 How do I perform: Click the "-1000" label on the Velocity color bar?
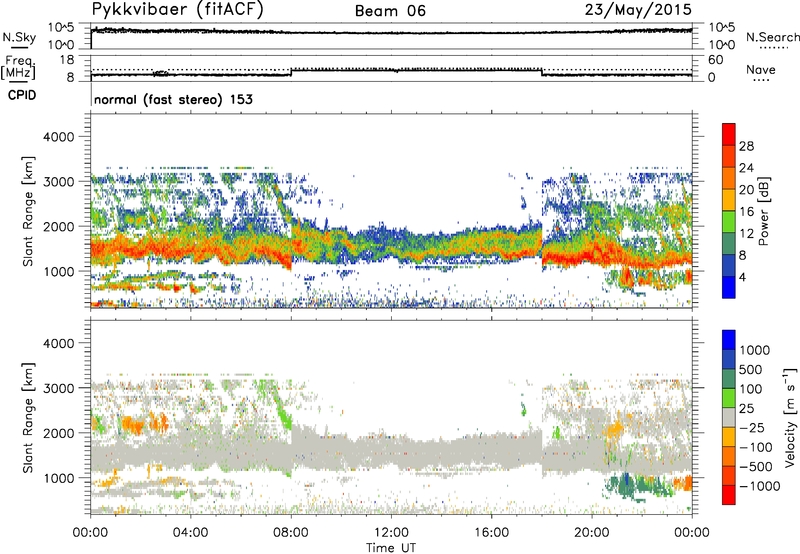(759, 486)
